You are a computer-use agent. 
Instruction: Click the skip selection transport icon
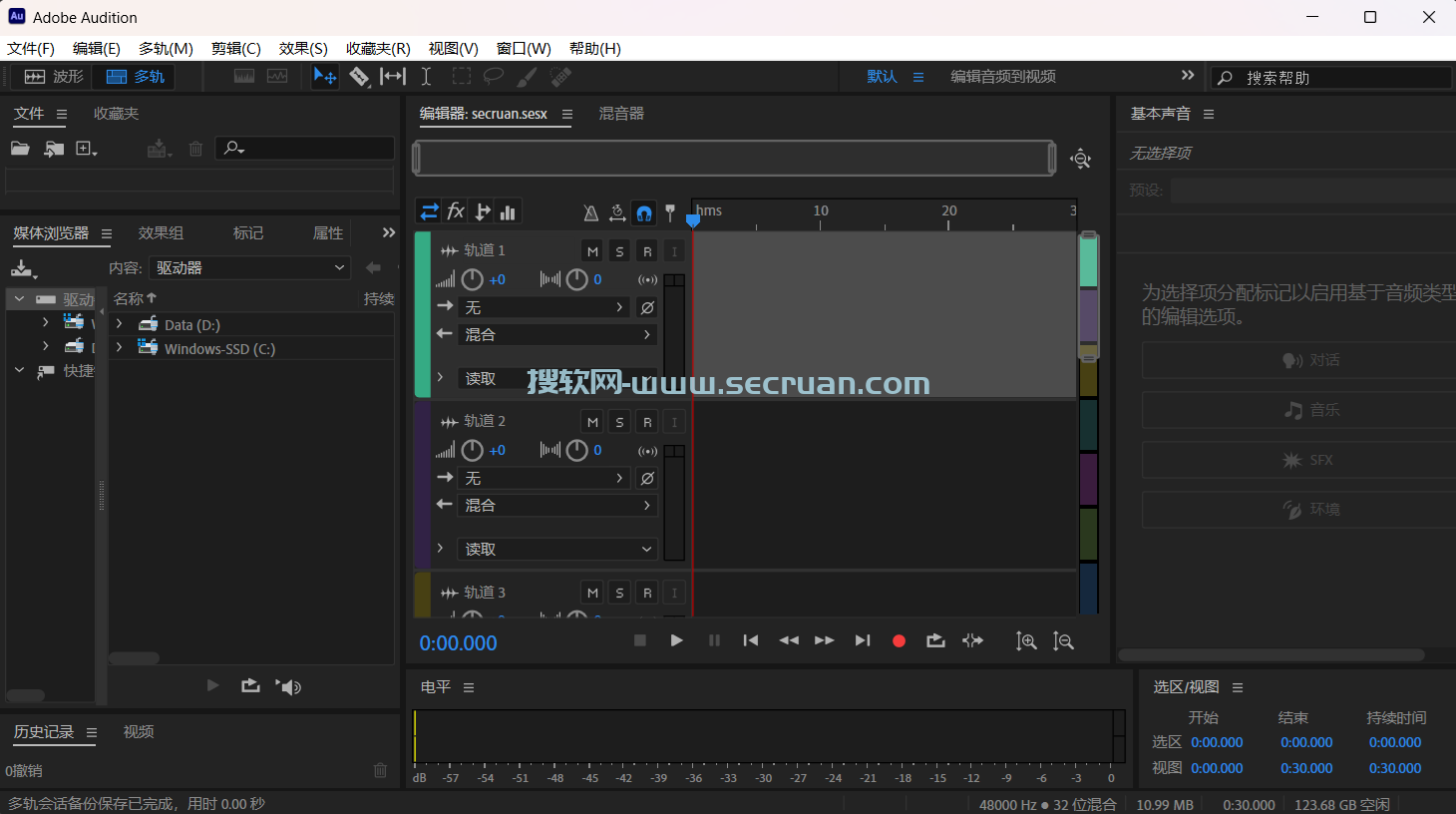pos(972,640)
